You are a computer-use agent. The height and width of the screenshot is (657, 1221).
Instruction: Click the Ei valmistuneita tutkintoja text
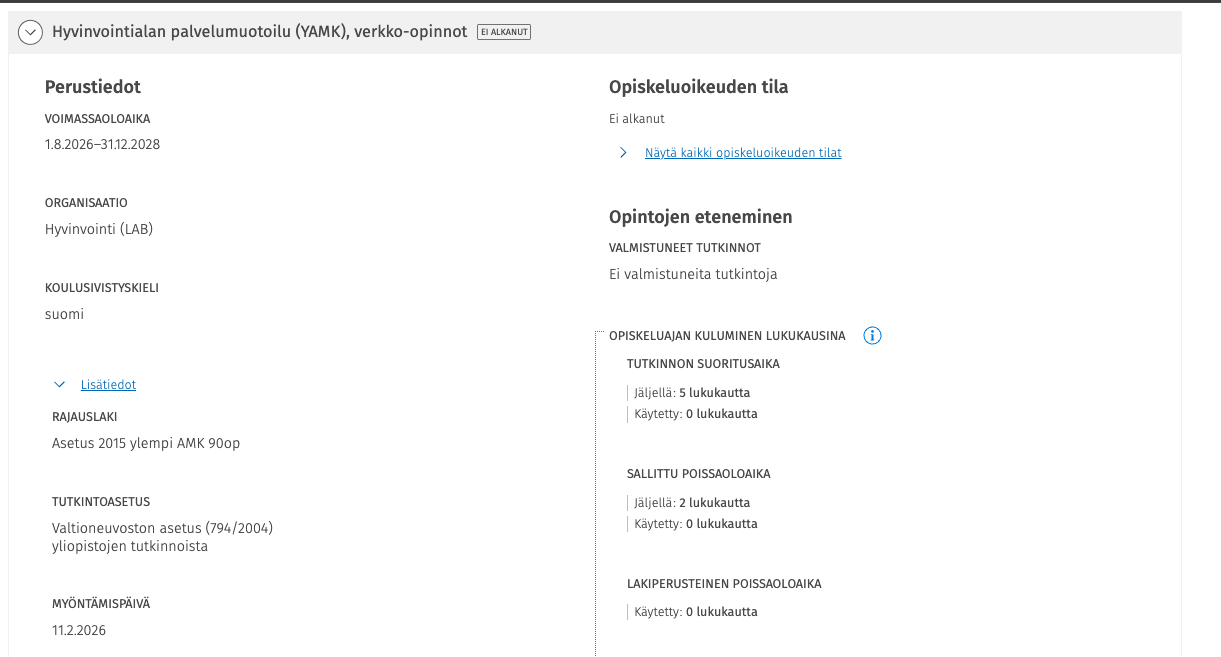pos(693,274)
